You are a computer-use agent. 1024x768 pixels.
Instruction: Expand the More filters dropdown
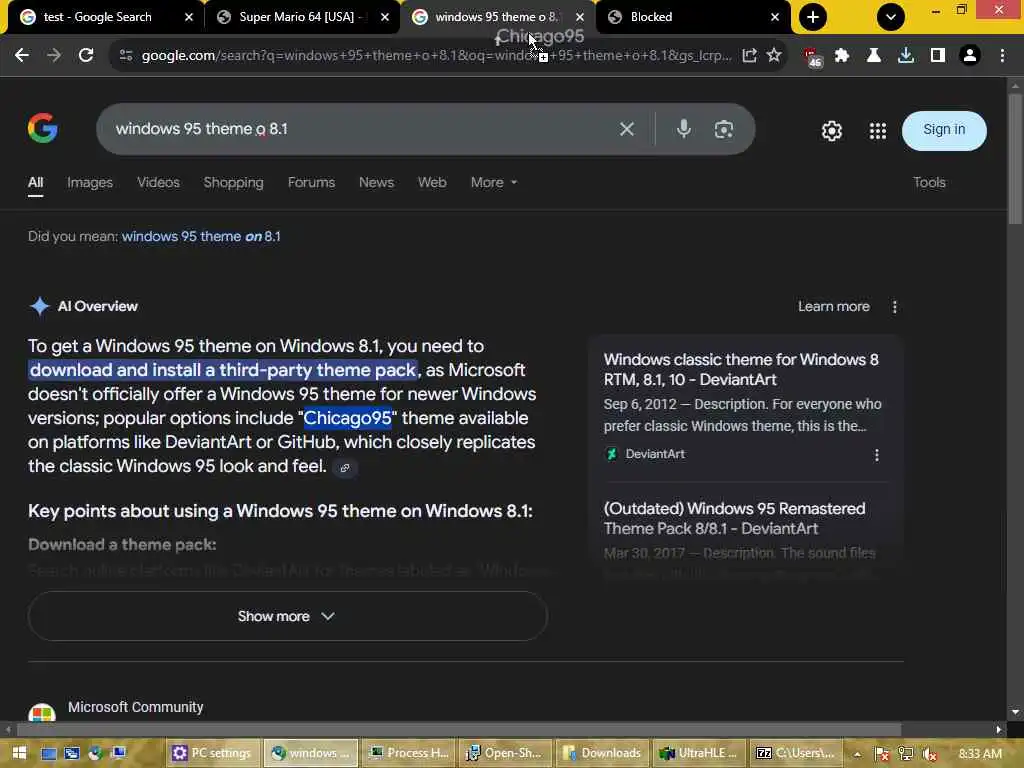494,183
